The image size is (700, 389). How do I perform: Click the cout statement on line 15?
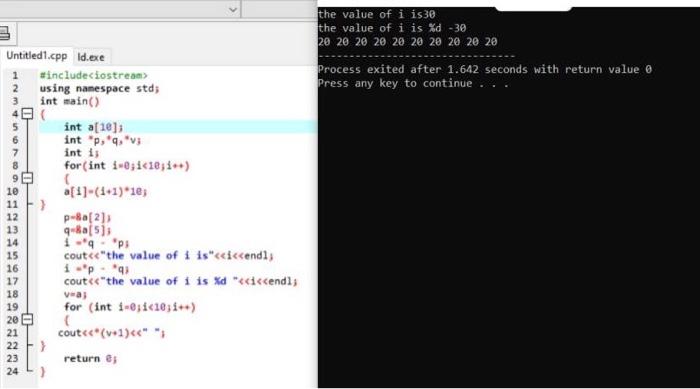(x=169, y=255)
